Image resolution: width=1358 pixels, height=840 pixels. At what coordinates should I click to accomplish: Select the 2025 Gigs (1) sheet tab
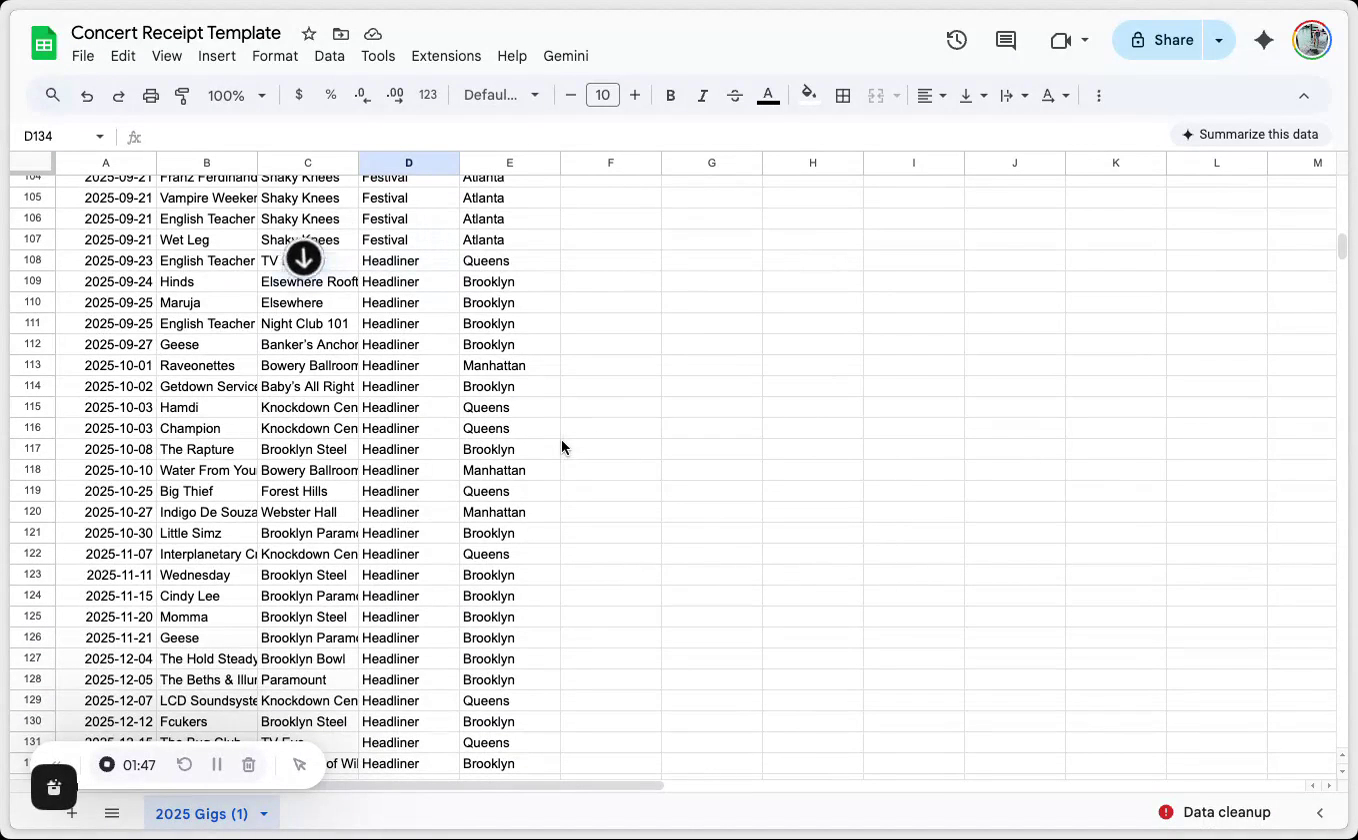(201, 814)
